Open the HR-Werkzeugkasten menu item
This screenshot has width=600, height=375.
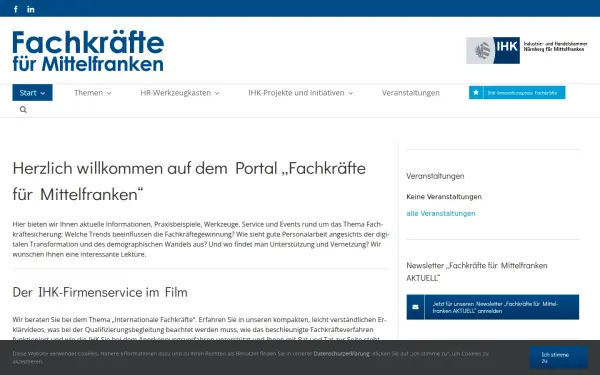180,93
